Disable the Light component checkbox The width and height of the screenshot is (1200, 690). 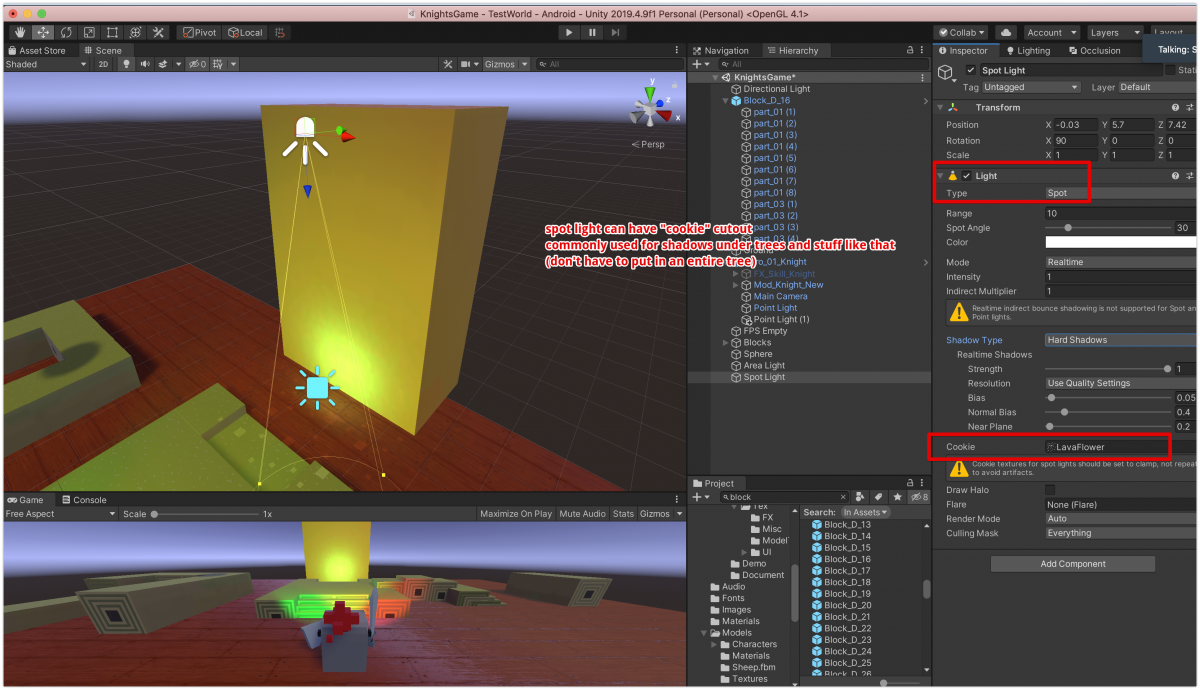(966, 176)
